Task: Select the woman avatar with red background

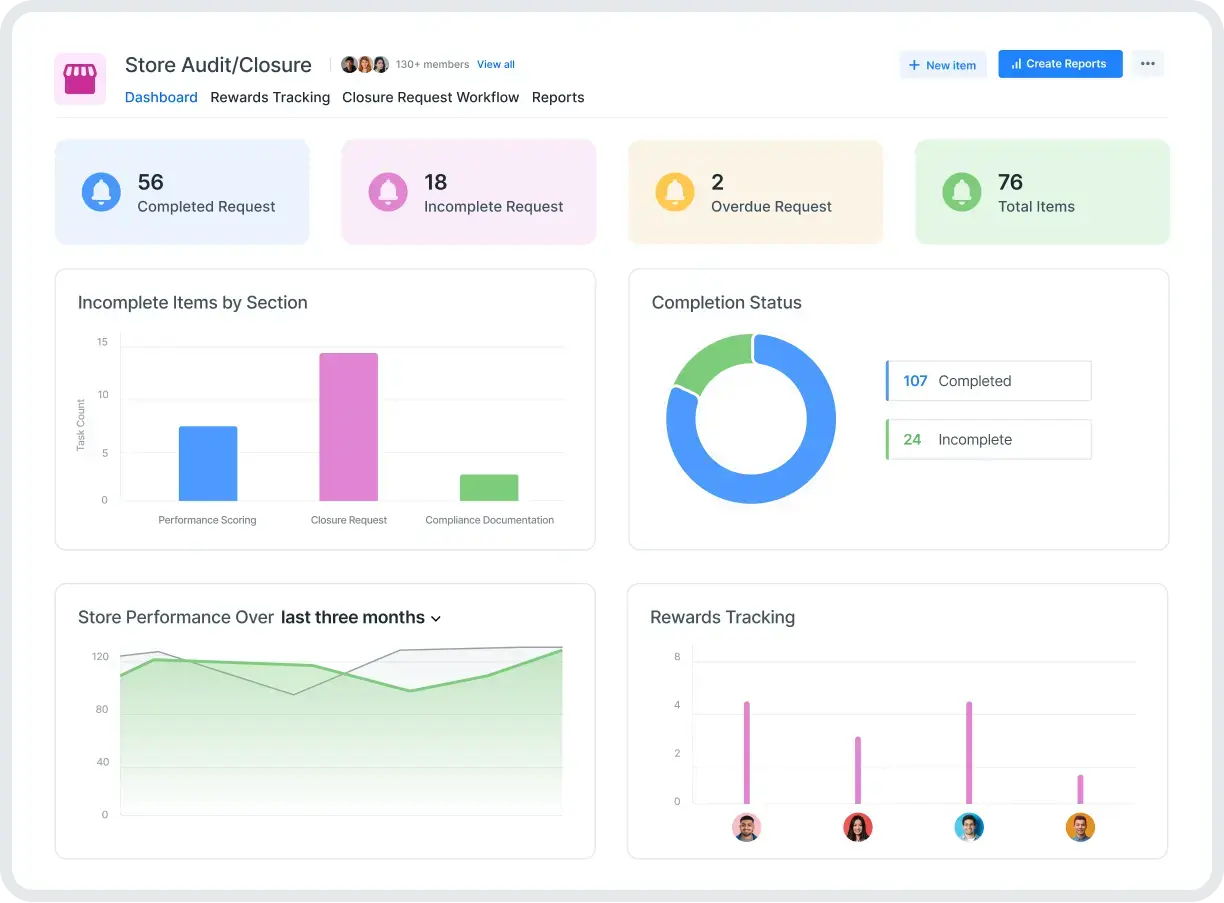Action: (858, 827)
